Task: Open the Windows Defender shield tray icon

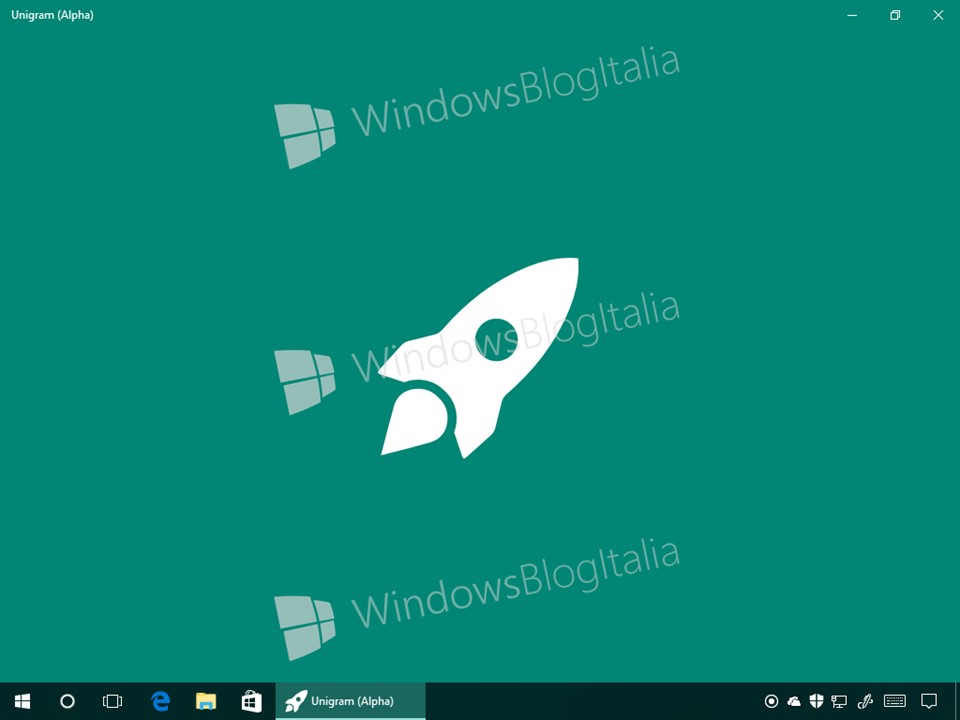Action: 816,701
